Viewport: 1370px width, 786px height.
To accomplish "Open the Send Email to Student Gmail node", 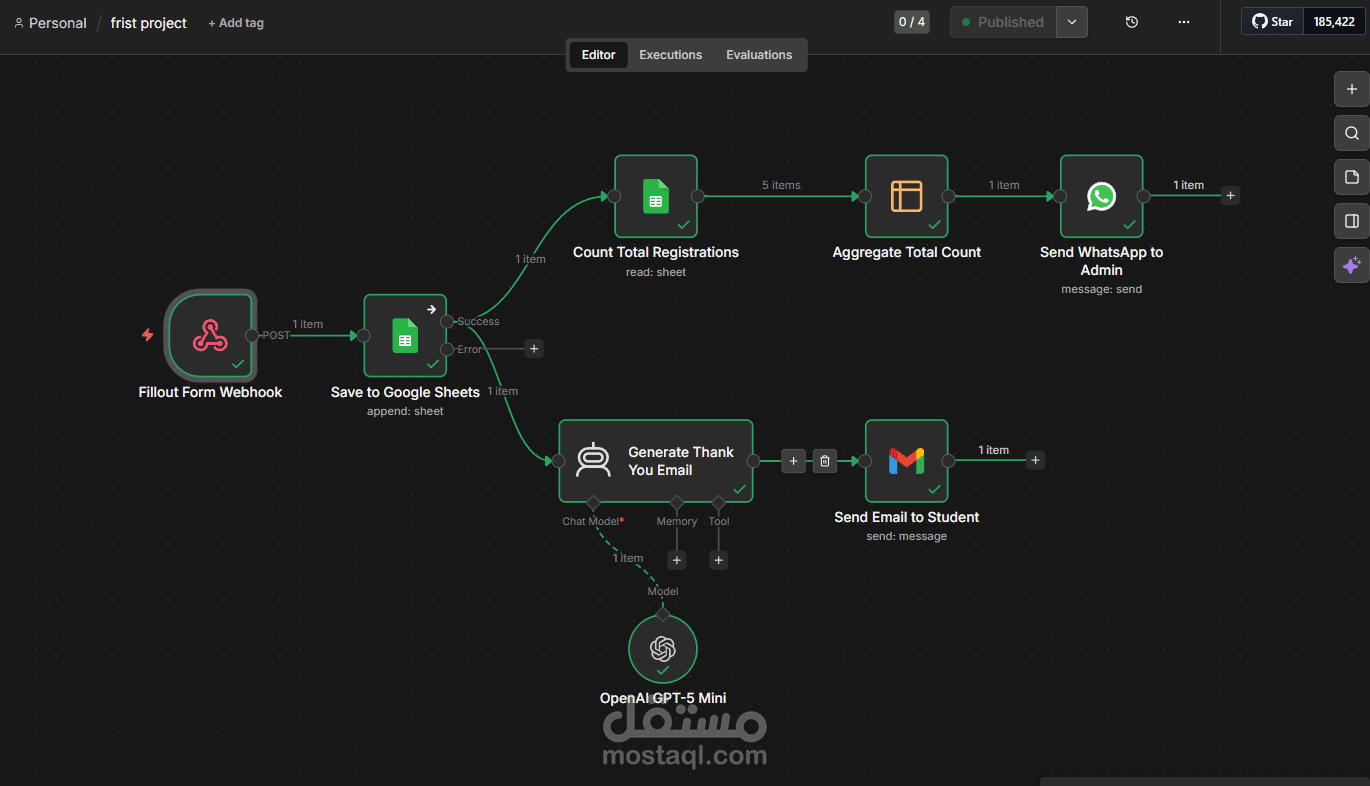I will coord(906,461).
